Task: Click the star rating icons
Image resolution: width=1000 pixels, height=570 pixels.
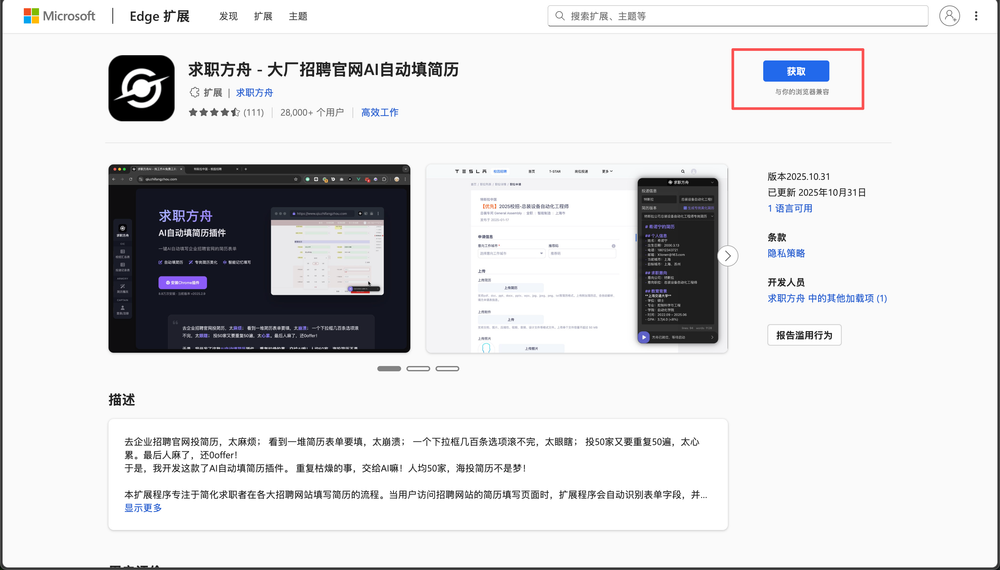Action: tap(214, 113)
